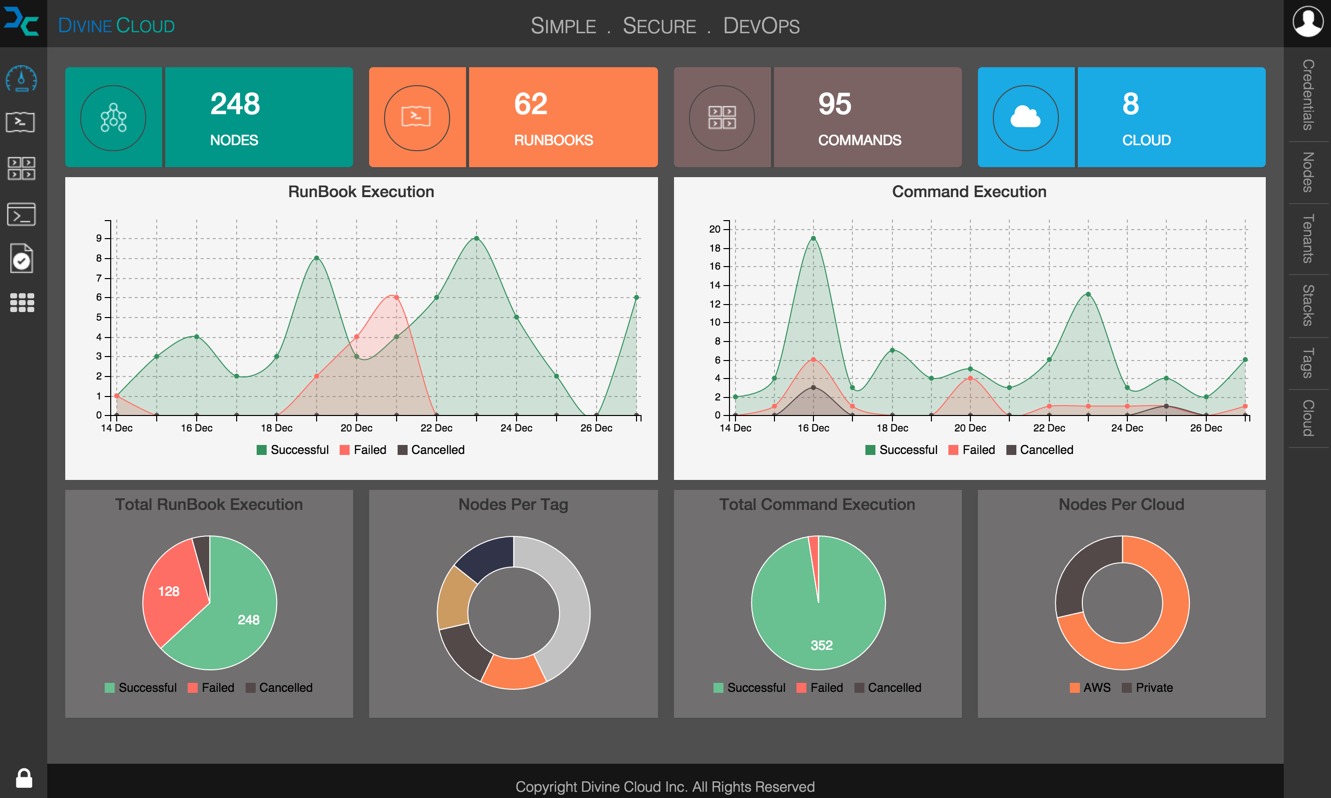Open the runbooks icon in left sidebar

[x=21, y=122]
